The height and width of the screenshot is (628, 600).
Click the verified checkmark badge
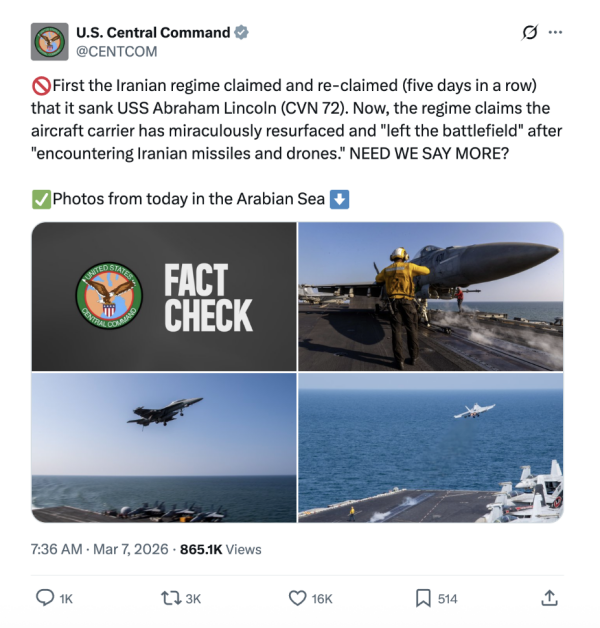pos(241,33)
